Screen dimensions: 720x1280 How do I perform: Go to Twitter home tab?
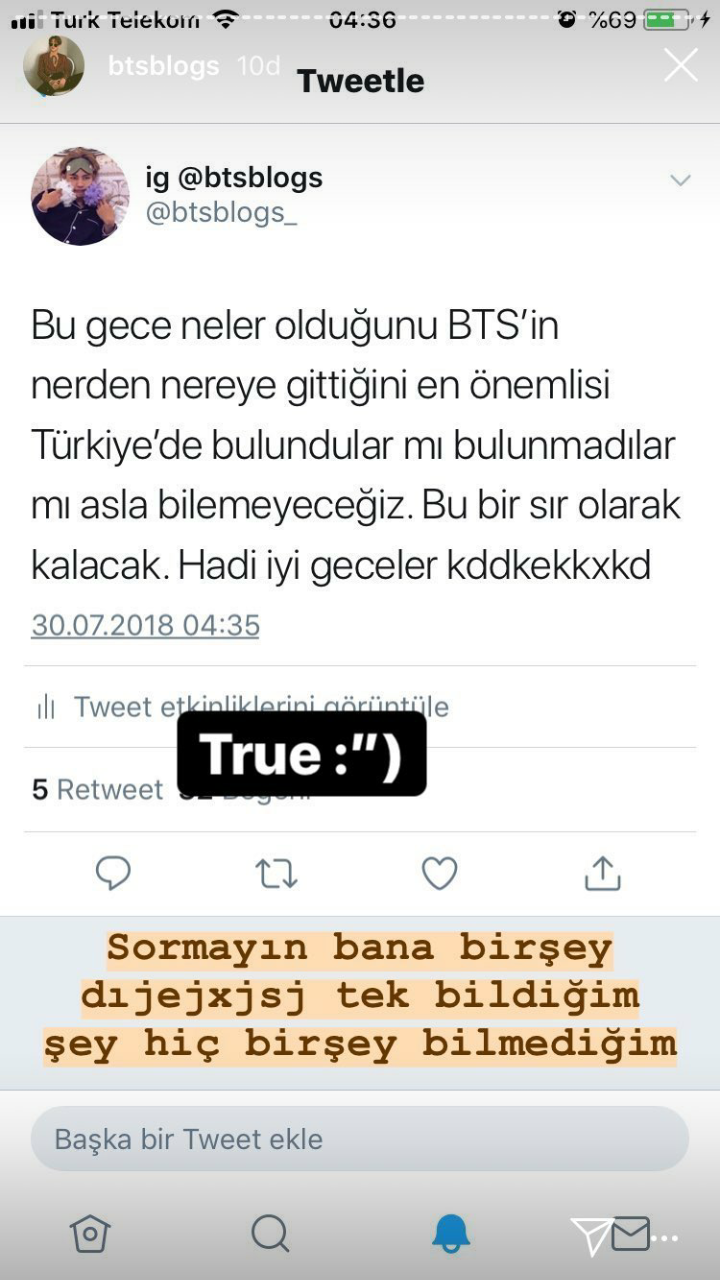tap(90, 1233)
